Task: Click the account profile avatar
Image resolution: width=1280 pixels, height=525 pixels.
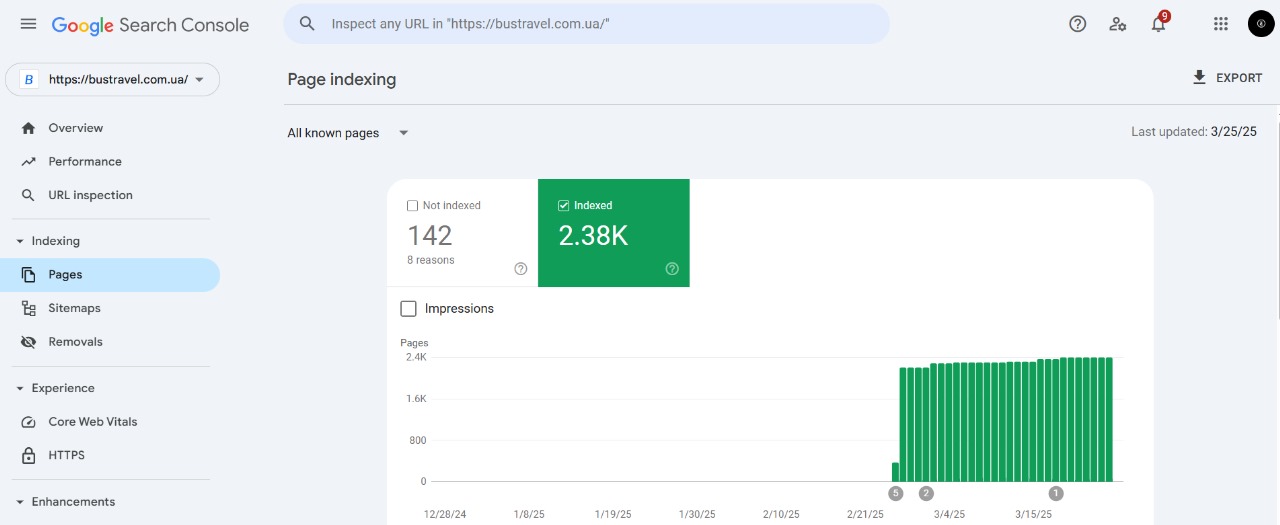Action: (1260, 24)
